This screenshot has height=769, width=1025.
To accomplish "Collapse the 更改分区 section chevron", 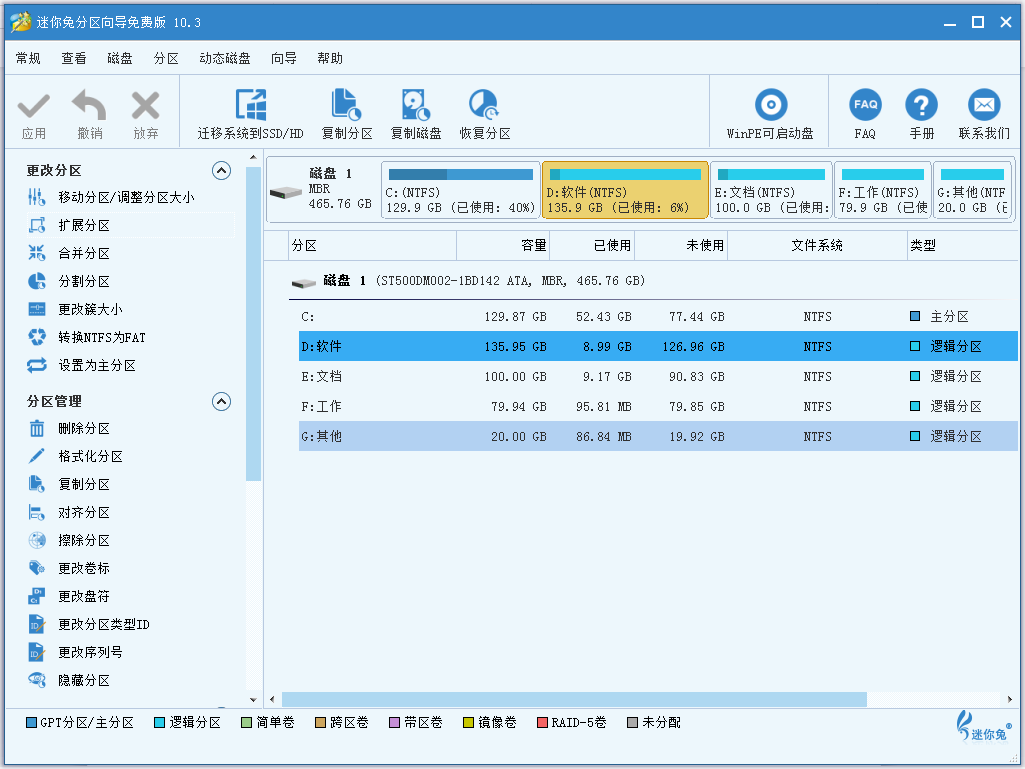I will 222,171.
